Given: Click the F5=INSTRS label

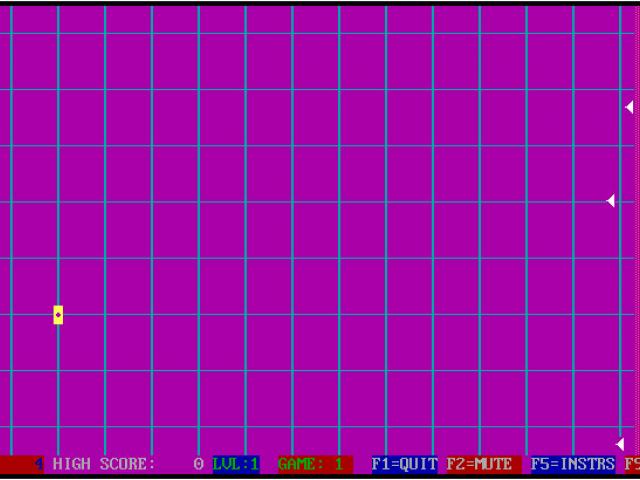Looking at the screenshot, I should pyautogui.click(x=573, y=464).
